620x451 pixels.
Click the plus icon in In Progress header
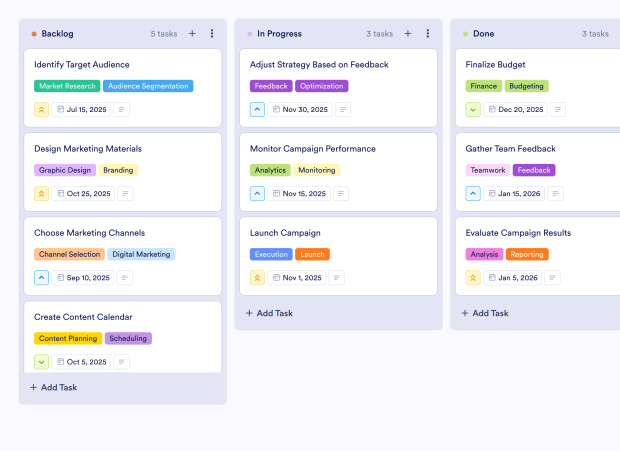pos(408,34)
